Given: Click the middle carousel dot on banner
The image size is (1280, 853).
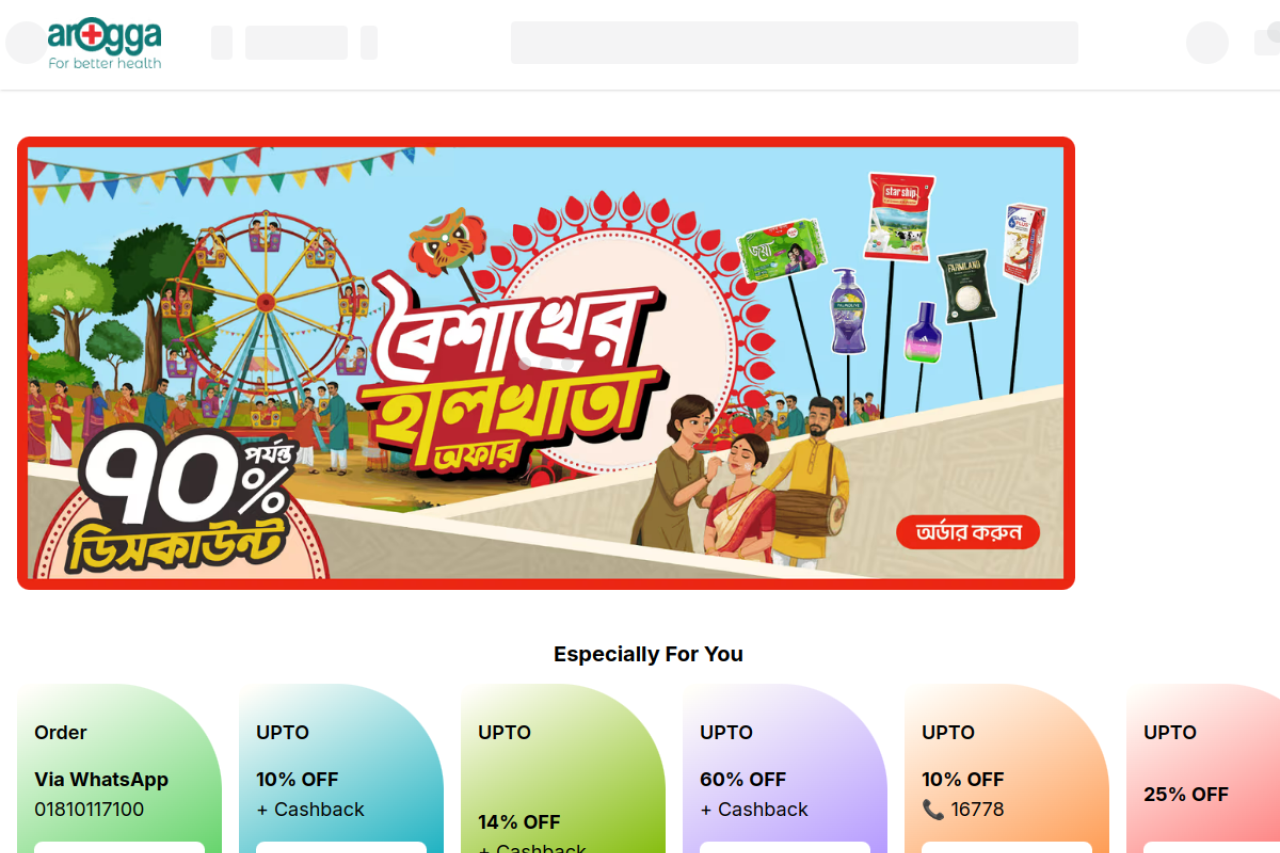Looking at the screenshot, I should click(x=546, y=364).
